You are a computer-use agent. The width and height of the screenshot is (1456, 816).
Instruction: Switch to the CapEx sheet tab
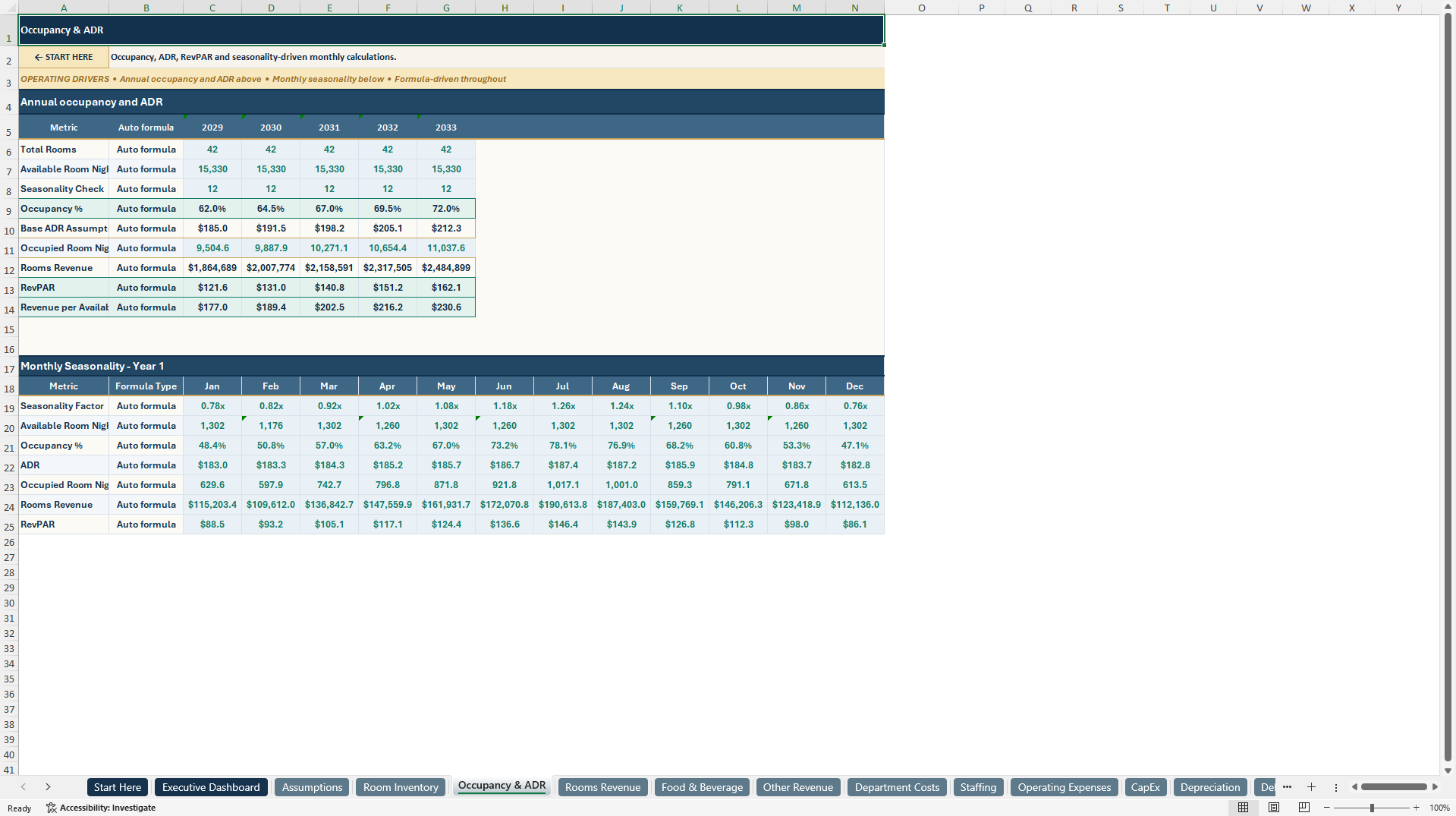(1145, 787)
